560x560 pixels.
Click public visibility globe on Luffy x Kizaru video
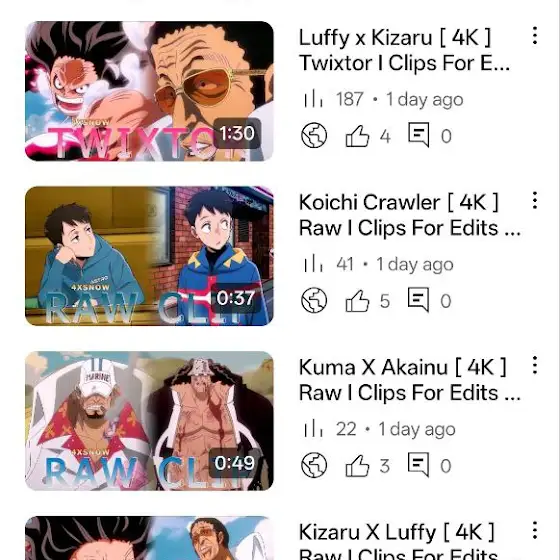click(314, 136)
